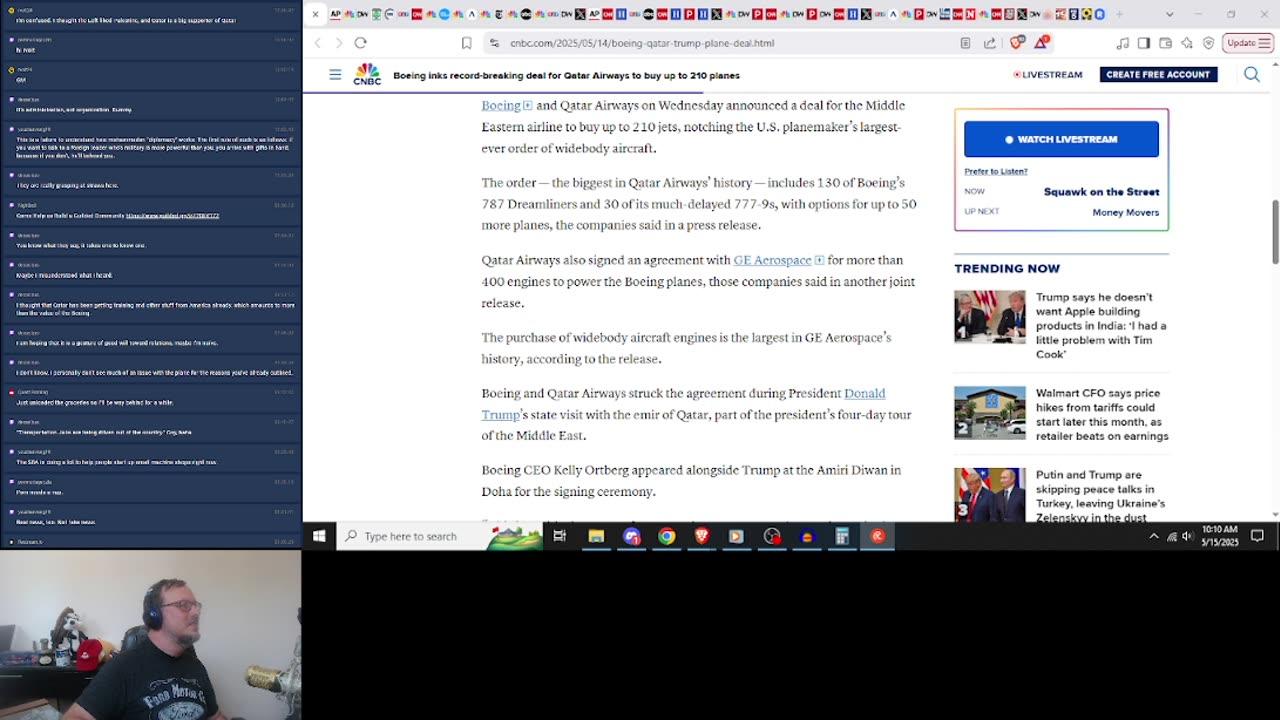
Task: Click the cnbc.com address bar URL
Action: [x=642, y=43]
